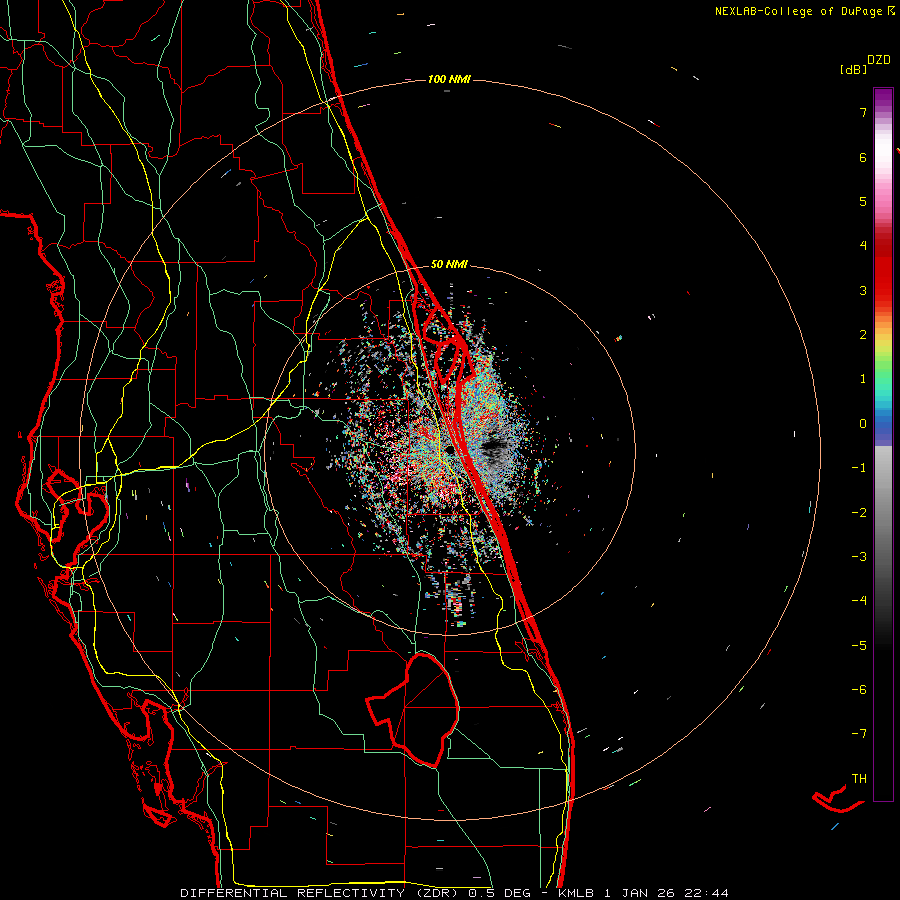Click the DZD legend title
The image size is (900, 900).
click(879, 60)
